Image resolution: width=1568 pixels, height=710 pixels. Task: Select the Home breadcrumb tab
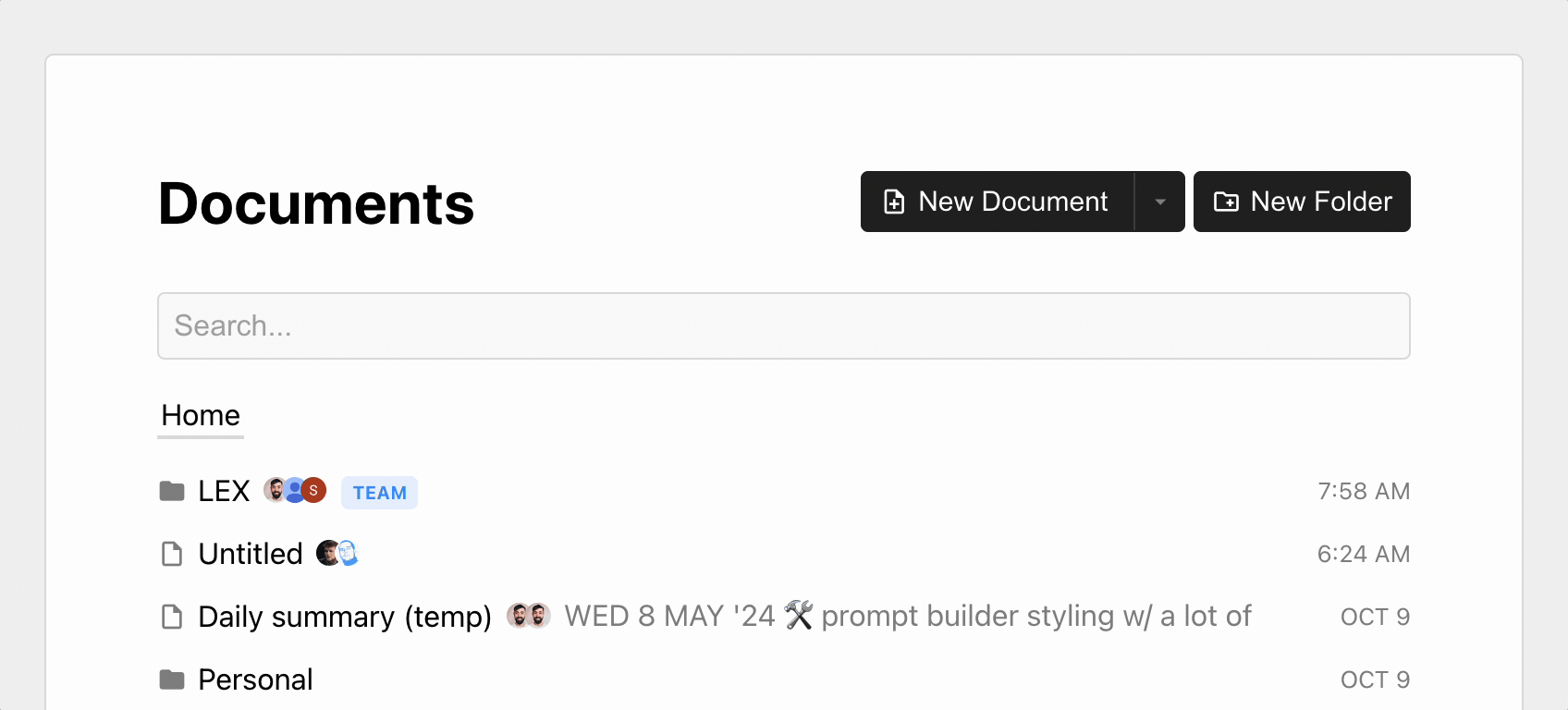(x=201, y=416)
